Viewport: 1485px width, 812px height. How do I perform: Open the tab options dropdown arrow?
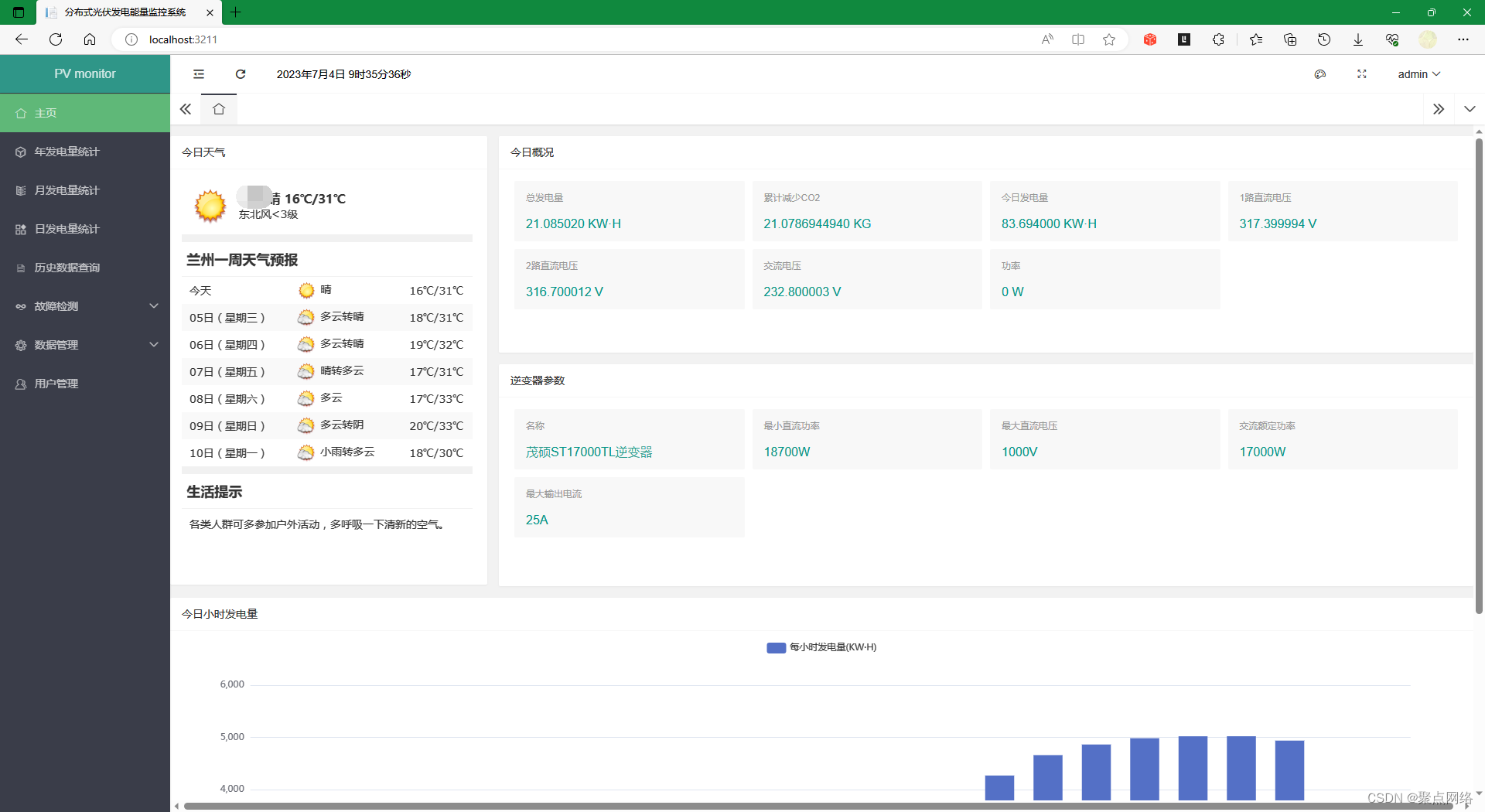click(x=1470, y=109)
